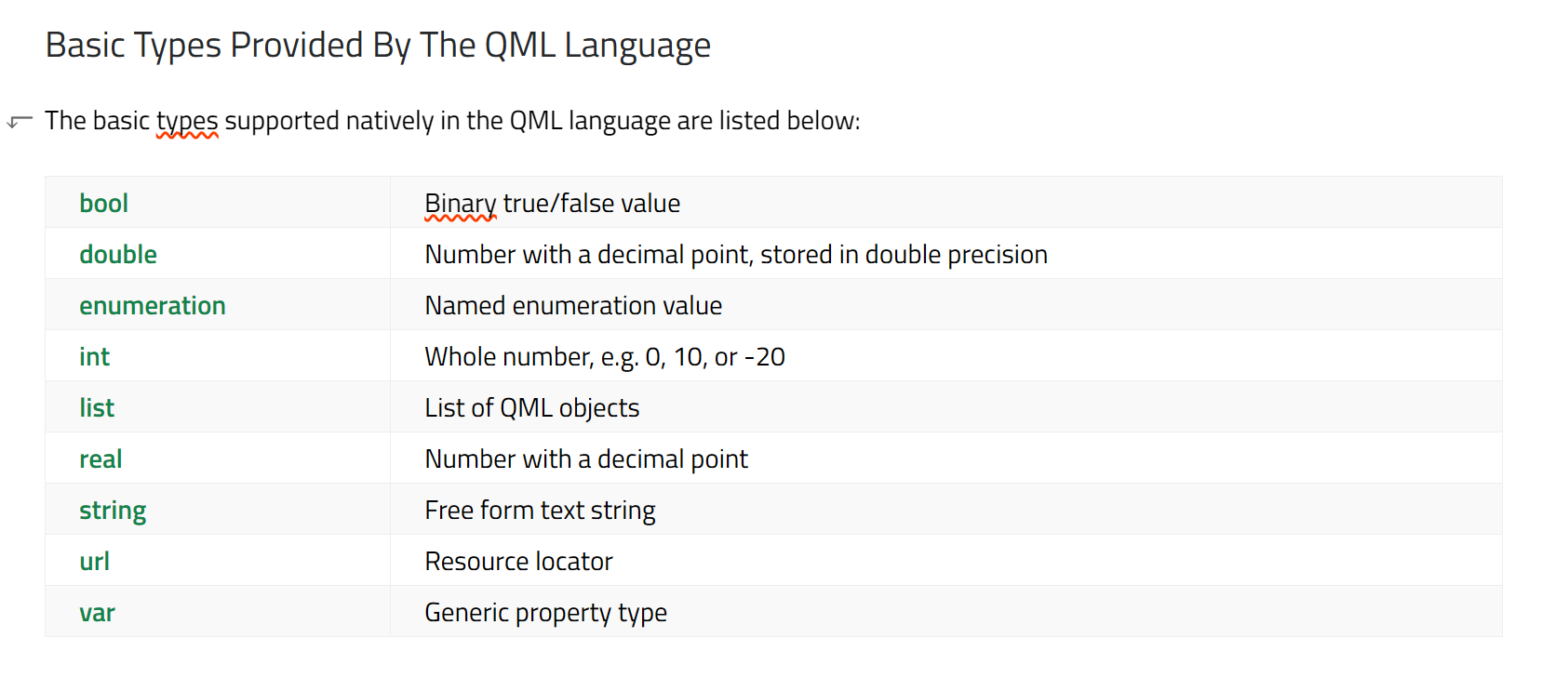Open the int type link
The height and width of the screenshot is (691, 1568).
pos(94,356)
